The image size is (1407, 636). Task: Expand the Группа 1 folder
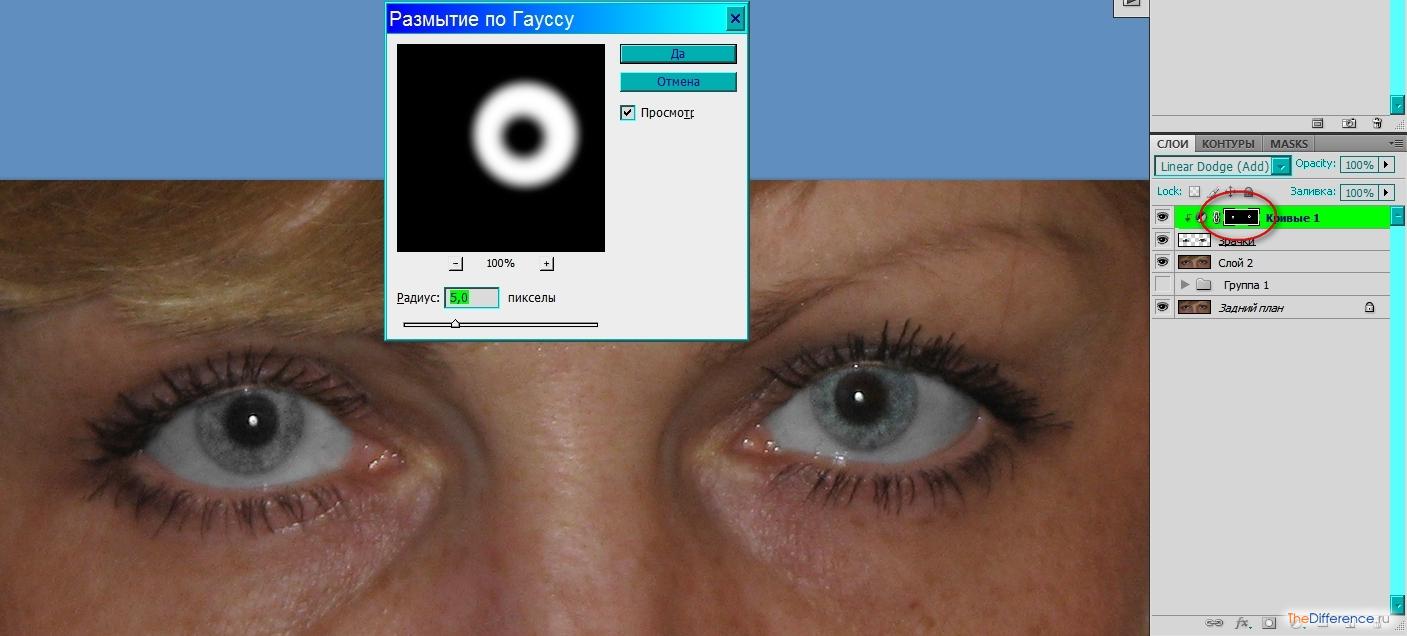[x=1186, y=285]
